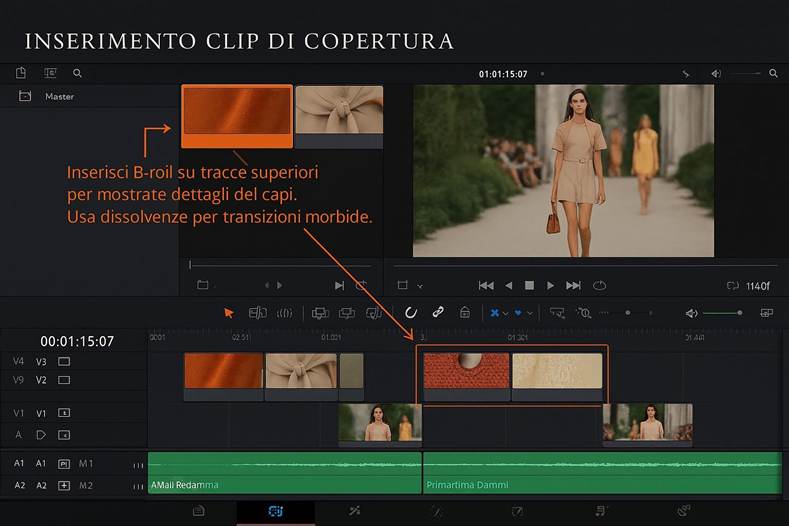The height and width of the screenshot is (526, 789).
Task: Toggle source viewer loop icon
Action: [x=361, y=285]
